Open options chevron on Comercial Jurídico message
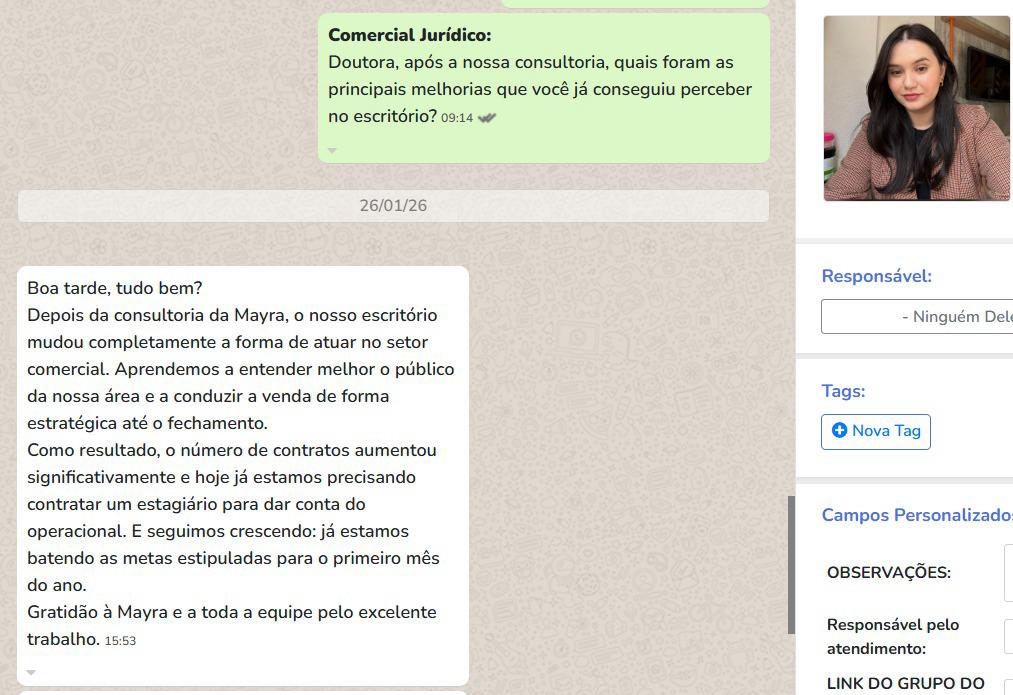 tap(332, 150)
